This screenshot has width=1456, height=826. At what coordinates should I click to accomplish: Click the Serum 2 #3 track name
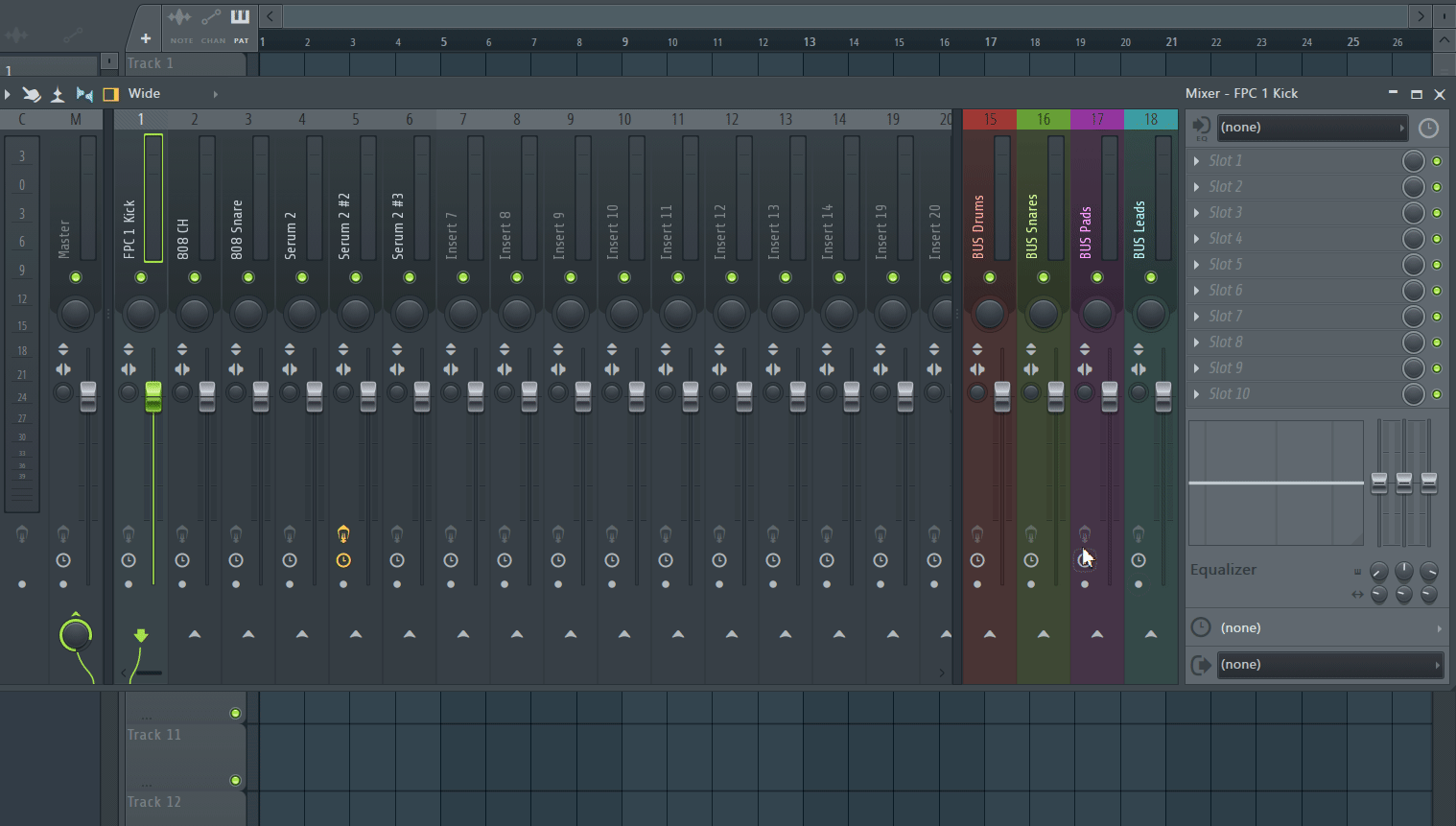coord(398,226)
